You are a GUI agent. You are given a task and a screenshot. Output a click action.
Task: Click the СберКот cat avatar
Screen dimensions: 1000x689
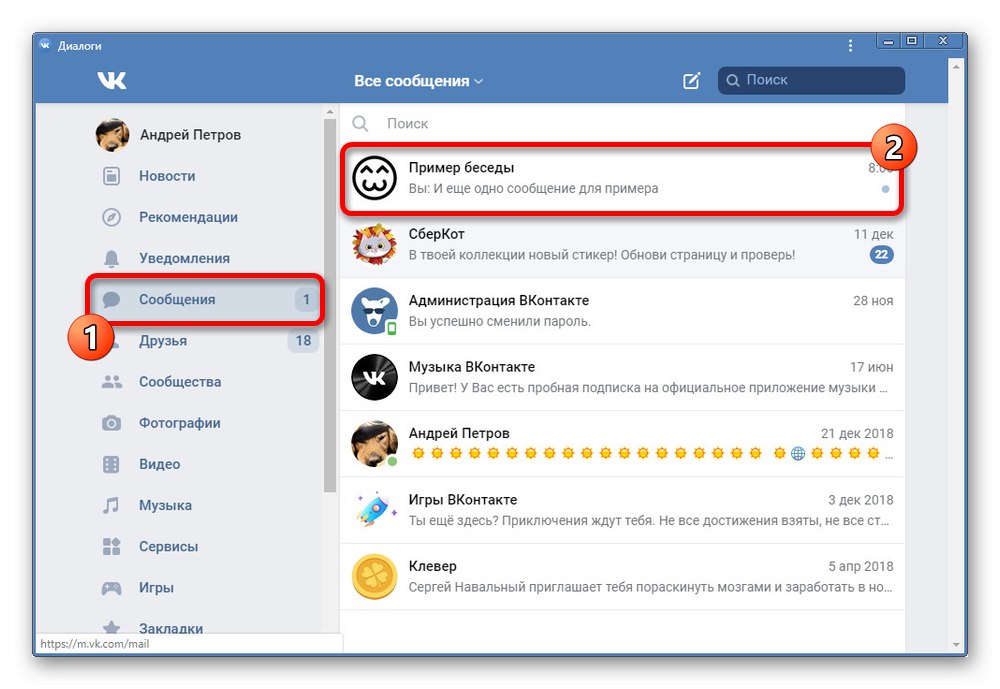click(374, 244)
